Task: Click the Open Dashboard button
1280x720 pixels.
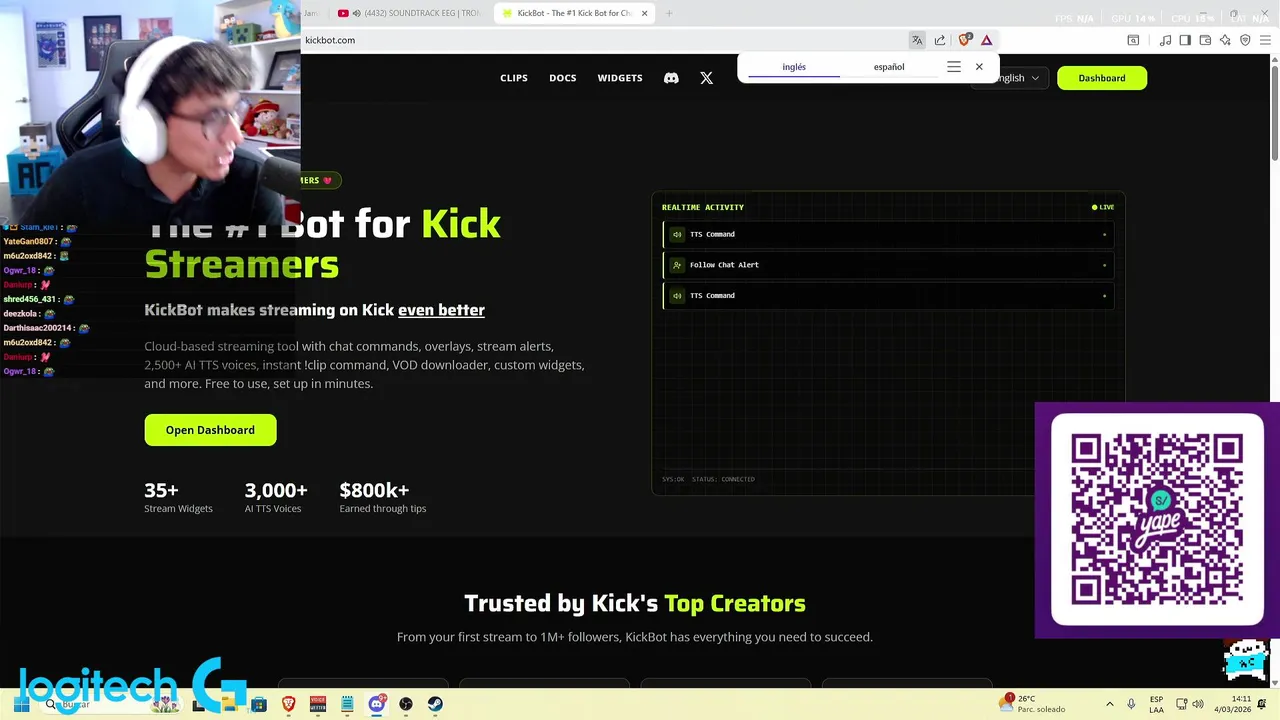Action: point(210,430)
